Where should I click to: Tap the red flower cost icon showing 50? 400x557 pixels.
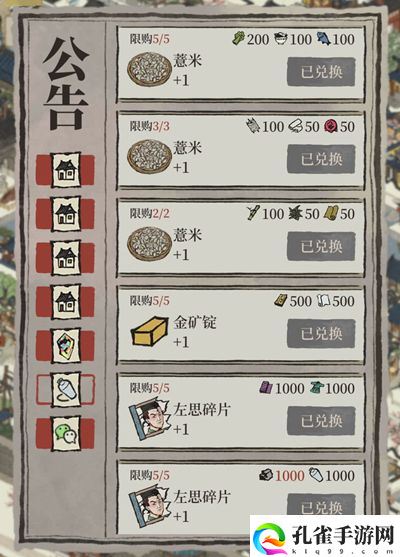click(330, 126)
